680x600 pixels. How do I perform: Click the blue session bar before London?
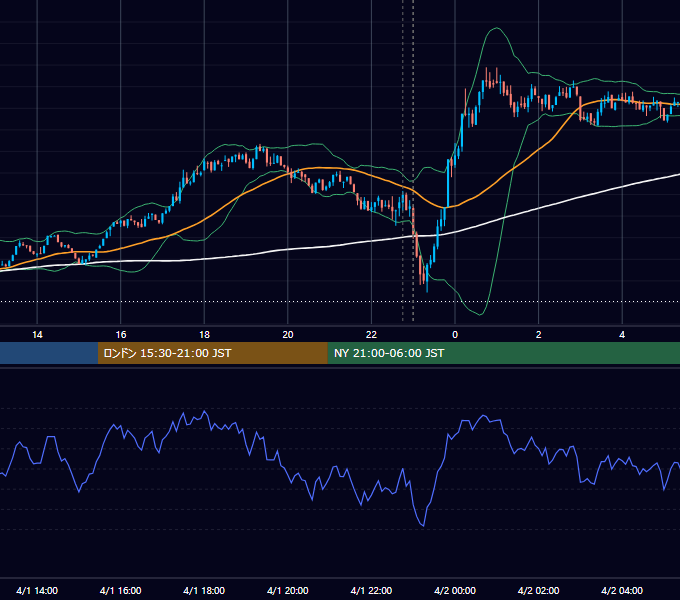pyautogui.click(x=49, y=353)
